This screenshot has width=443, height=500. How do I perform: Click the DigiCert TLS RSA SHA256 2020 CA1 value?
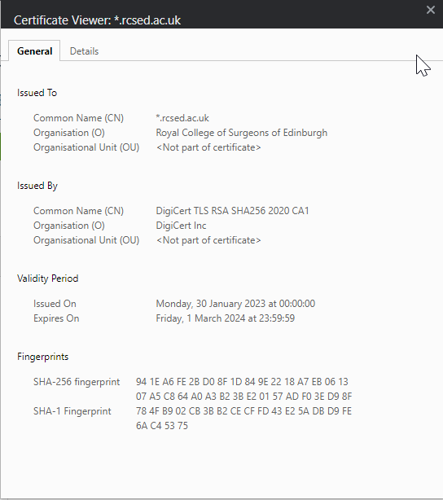232,211
